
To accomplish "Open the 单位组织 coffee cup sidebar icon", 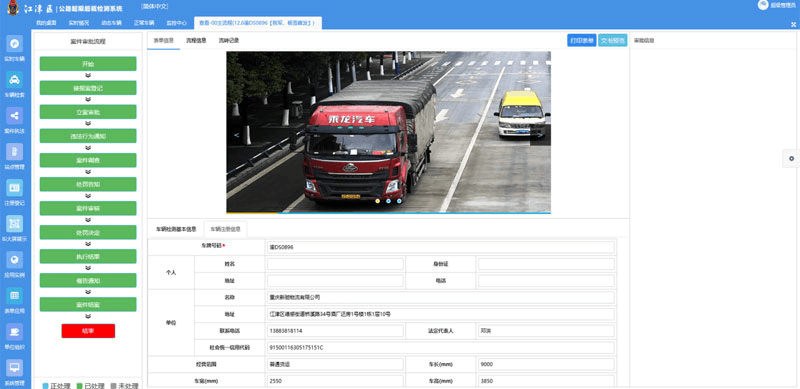I will [14, 331].
